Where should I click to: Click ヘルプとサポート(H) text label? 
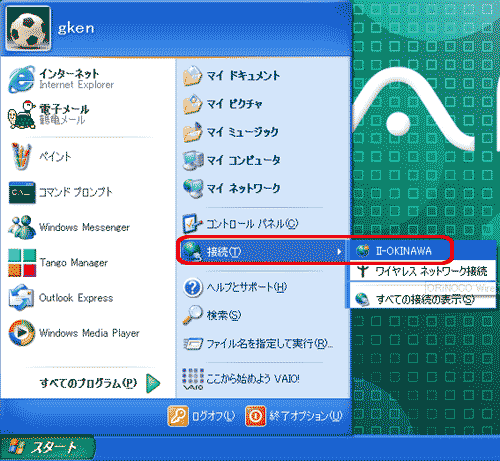[x=247, y=287]
